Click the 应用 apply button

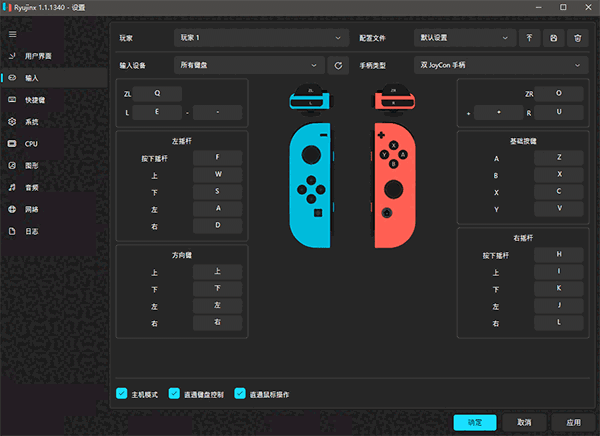573,422
